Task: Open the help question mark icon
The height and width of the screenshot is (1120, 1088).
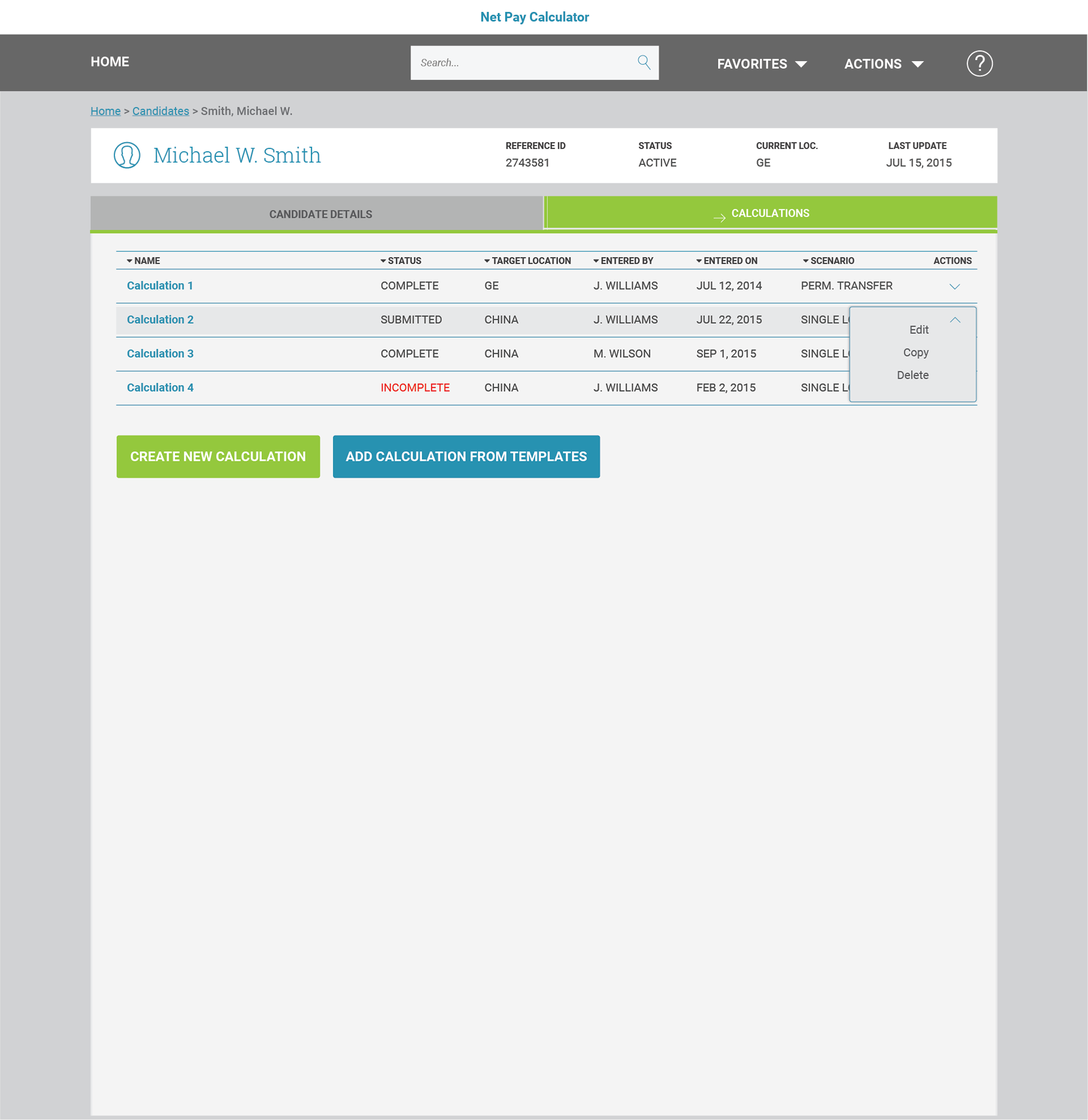Action: (979, 63)
